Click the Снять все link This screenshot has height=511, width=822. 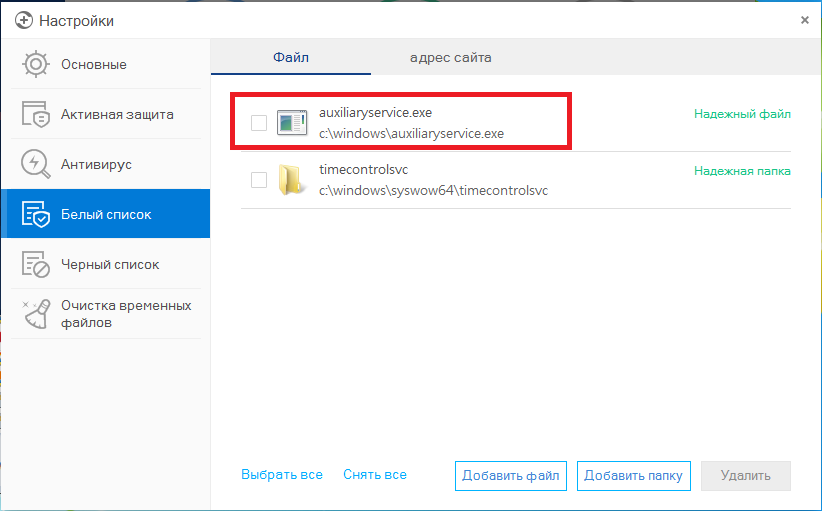tap(375, 475)
